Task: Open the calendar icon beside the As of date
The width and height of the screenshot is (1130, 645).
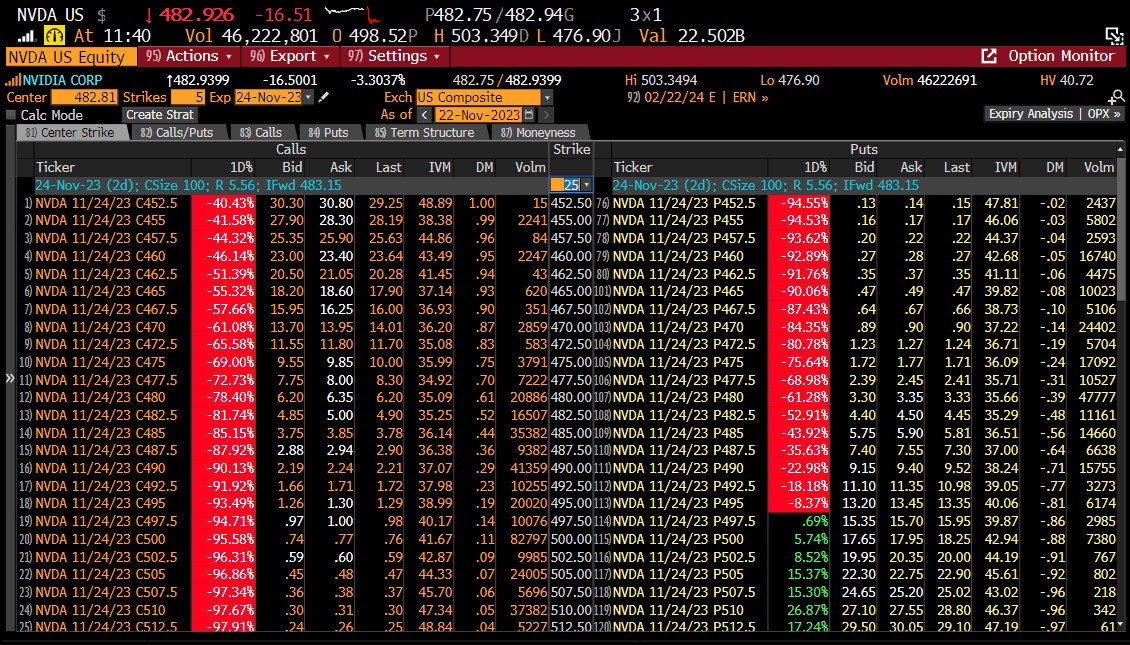Action: [x=531, y=115]
